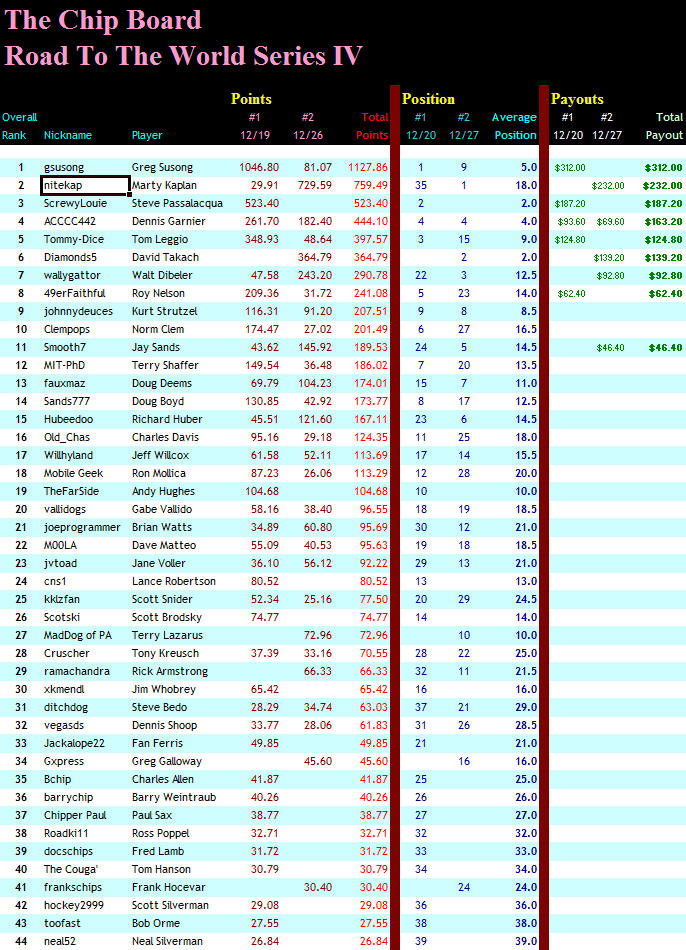Screen dimensions: 686x950
Task: Click nickname vegasds
Action: click(x=64, y=725)
